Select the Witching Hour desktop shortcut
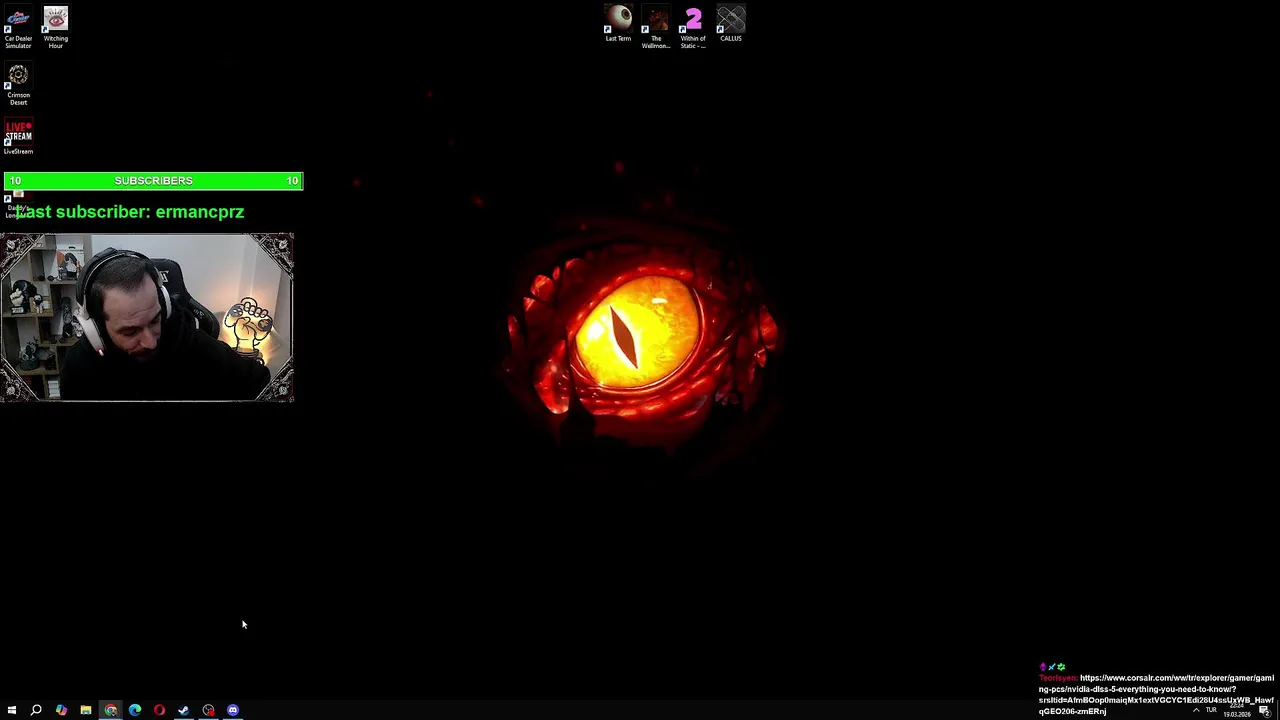The height and width of the screenshot is (720, 1280). tap(56, 27)
